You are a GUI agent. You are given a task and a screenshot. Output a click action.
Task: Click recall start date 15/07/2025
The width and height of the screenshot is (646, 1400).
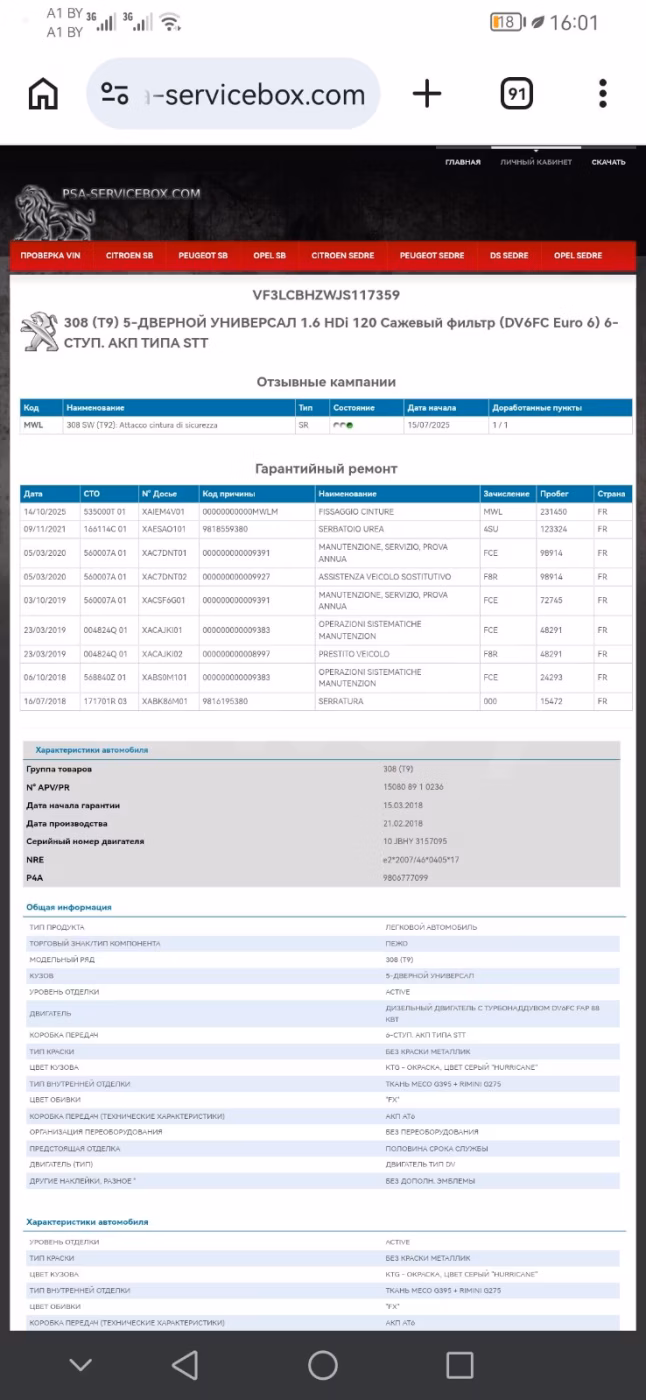pyautogui.click(x=427, y=425)
